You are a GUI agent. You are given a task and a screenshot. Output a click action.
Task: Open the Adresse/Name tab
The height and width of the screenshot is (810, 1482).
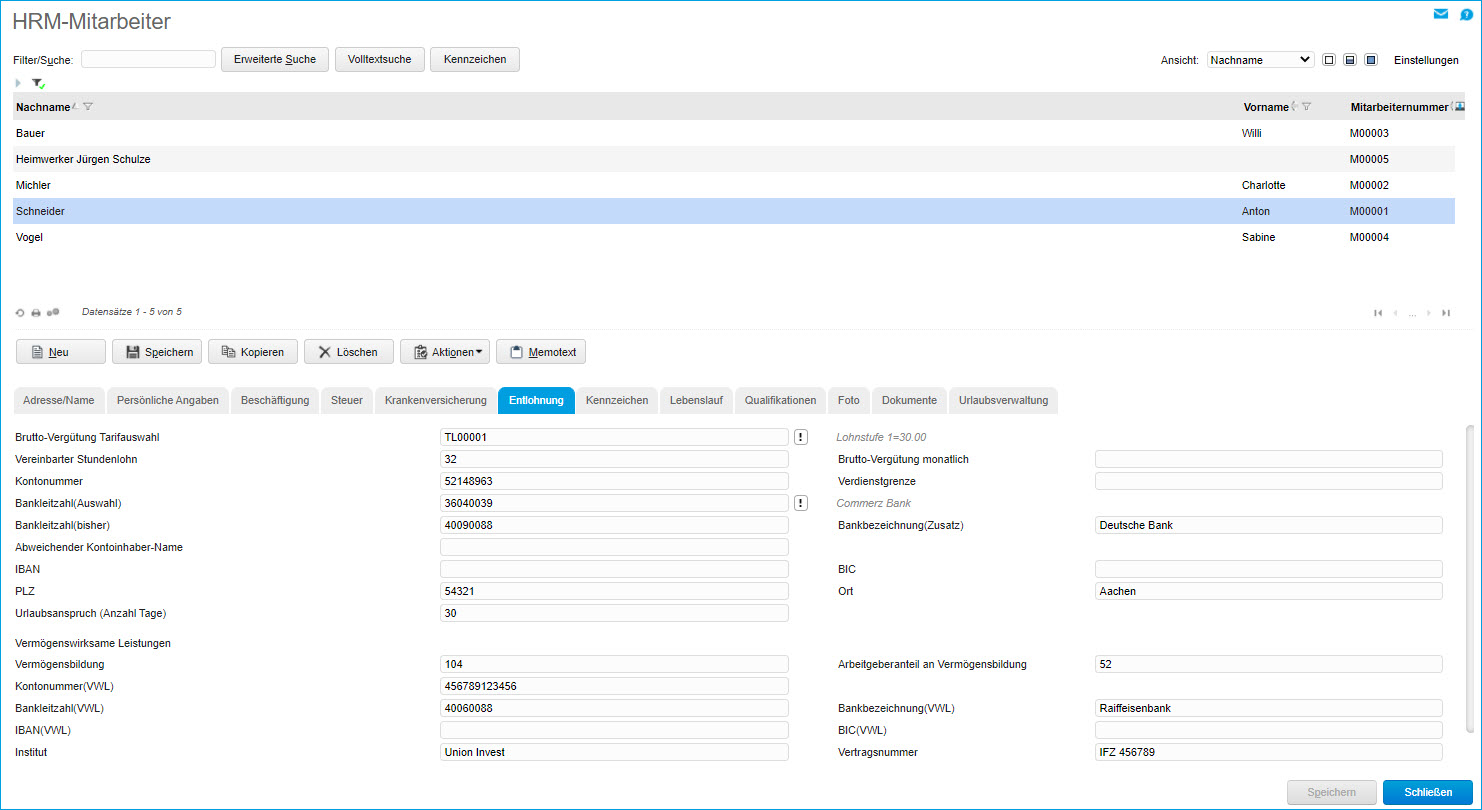pyautogui.click(x=58, y=400)
